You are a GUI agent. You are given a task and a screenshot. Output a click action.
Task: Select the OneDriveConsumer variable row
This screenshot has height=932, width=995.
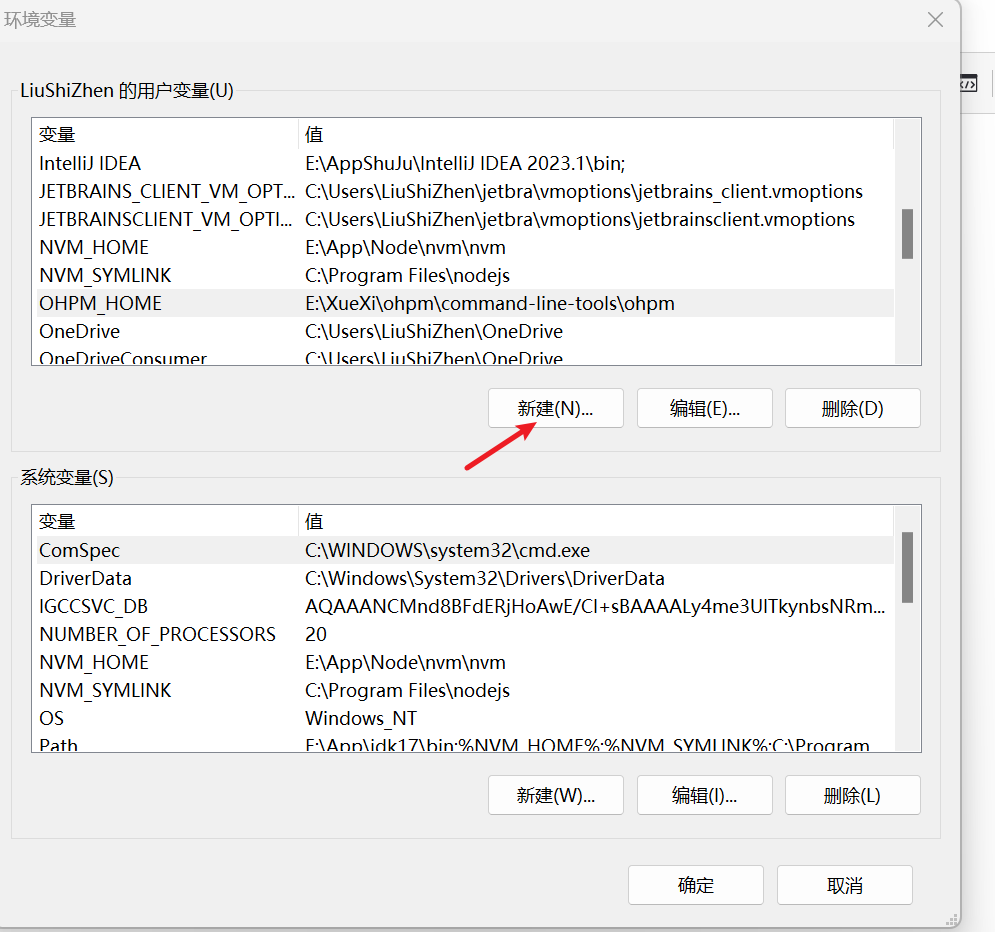click(x=463, y=357)
